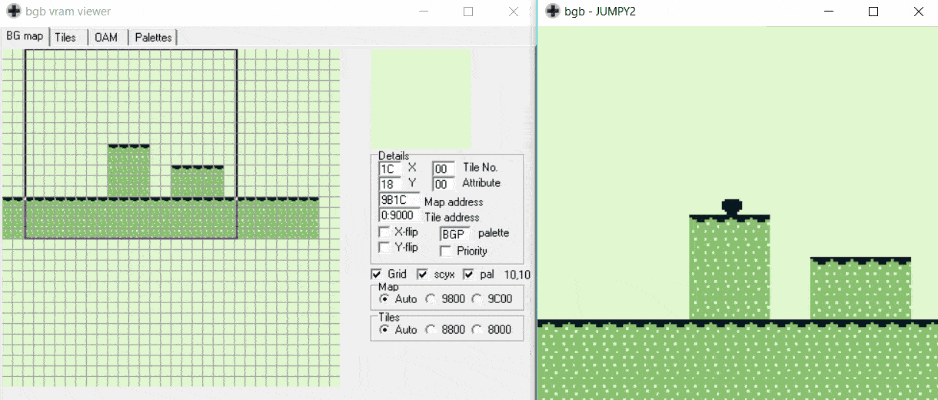Select the 9800 map radio button
Viewport: 938px width, 400px height.
pyautogui.click(x=430, y=298)
